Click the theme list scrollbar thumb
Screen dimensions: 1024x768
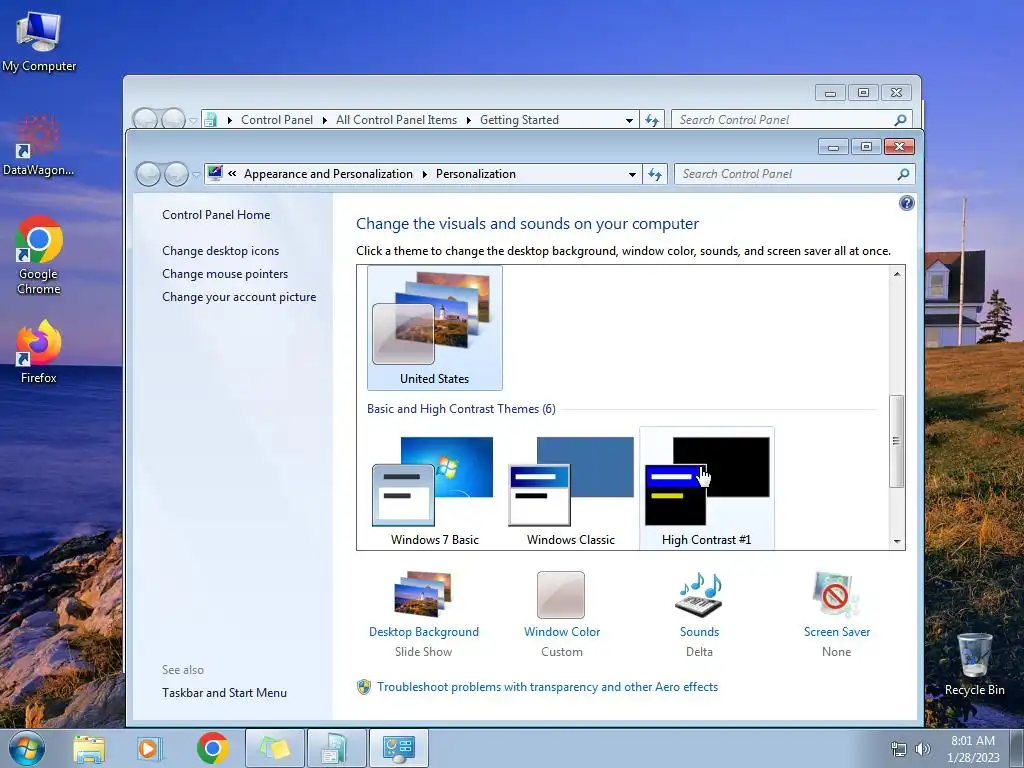tap(897, 441)
